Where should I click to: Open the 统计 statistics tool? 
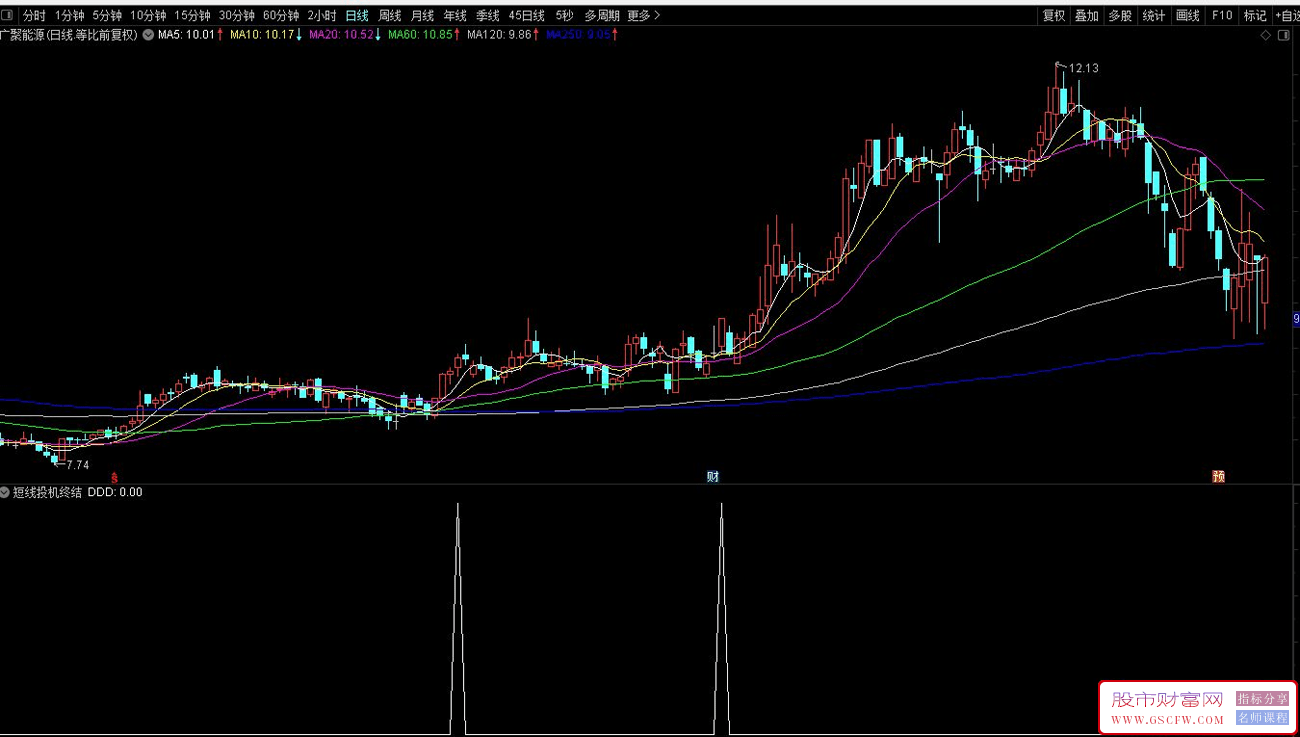tap(1153, 16)
